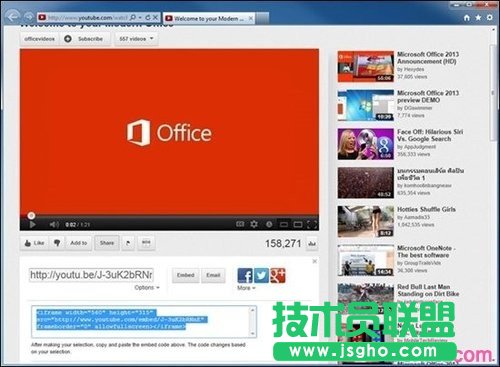Image resolution: width=500 pixels, height=367 pixels.
Task: Click the browser Forward arrow
Action: coord(29,17)
